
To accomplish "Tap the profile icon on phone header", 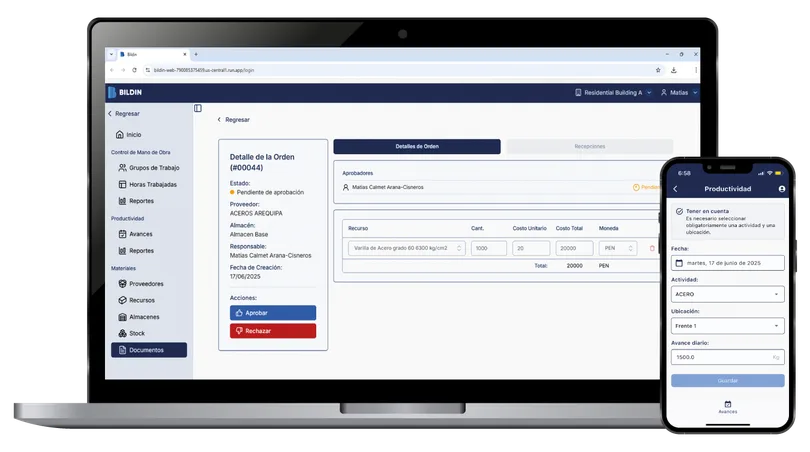I will [782, 189].
